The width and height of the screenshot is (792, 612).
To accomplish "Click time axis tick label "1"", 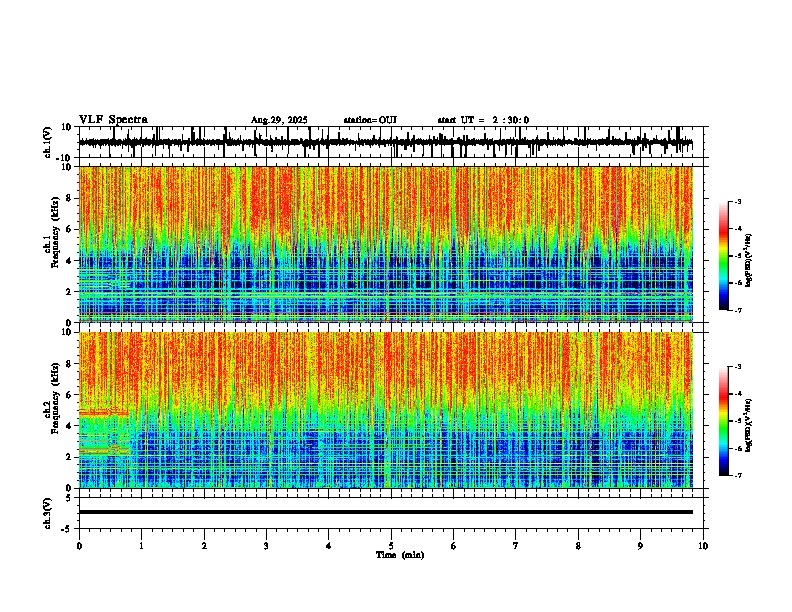I will pyautogui.click(x=141, y=546).
